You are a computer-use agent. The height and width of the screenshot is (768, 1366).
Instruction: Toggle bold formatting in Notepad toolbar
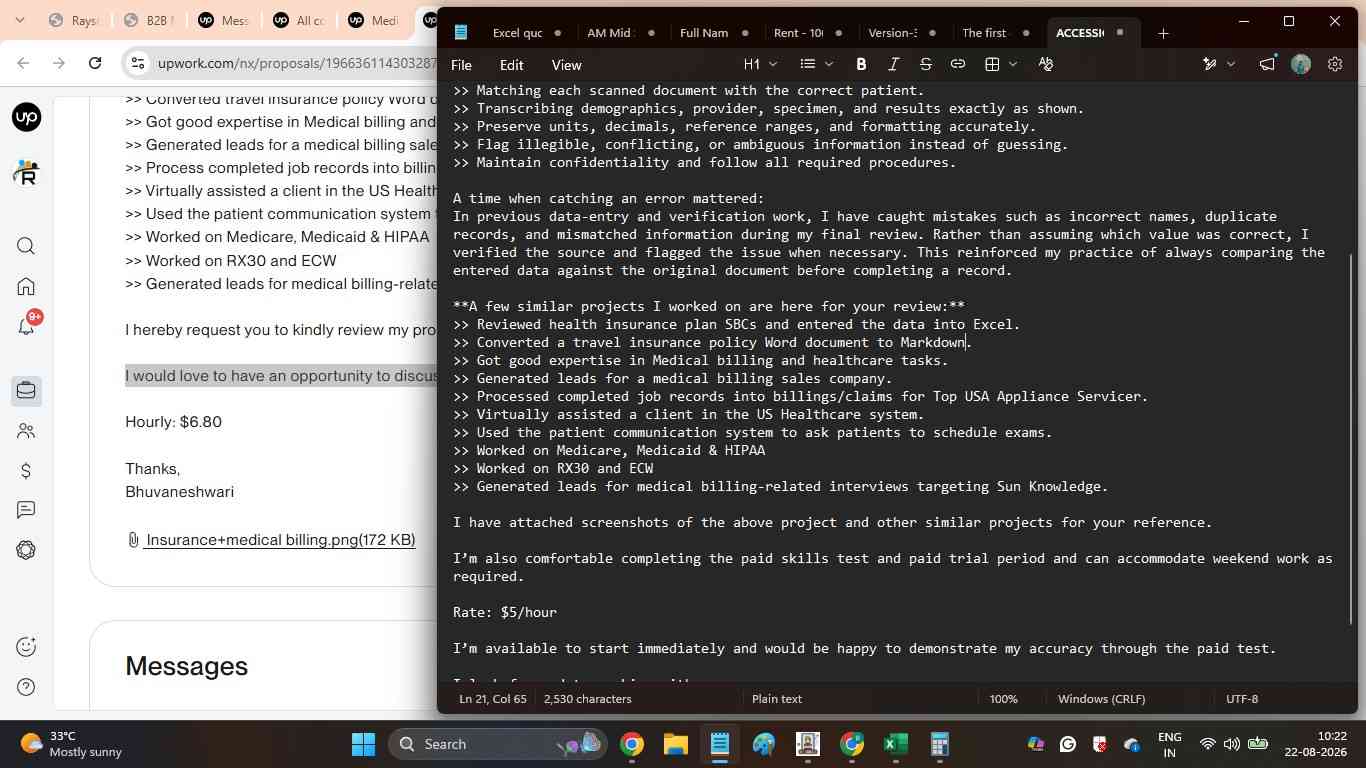point(861,64)
